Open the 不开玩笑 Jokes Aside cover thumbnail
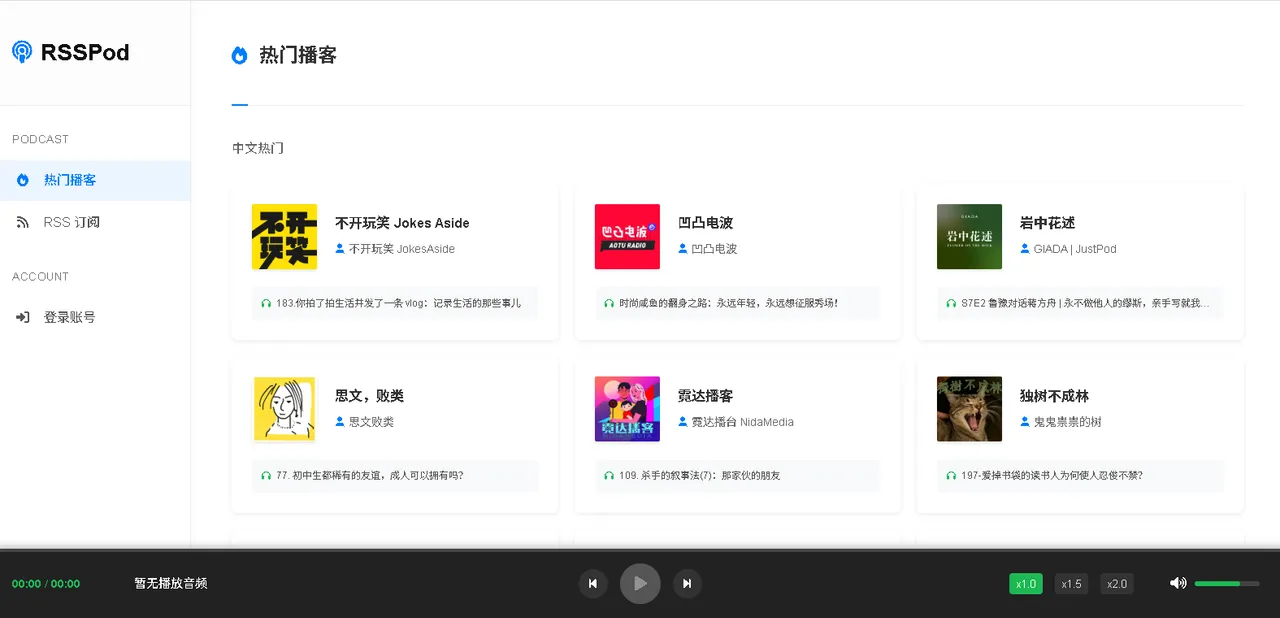 click(x=284, y=237)
